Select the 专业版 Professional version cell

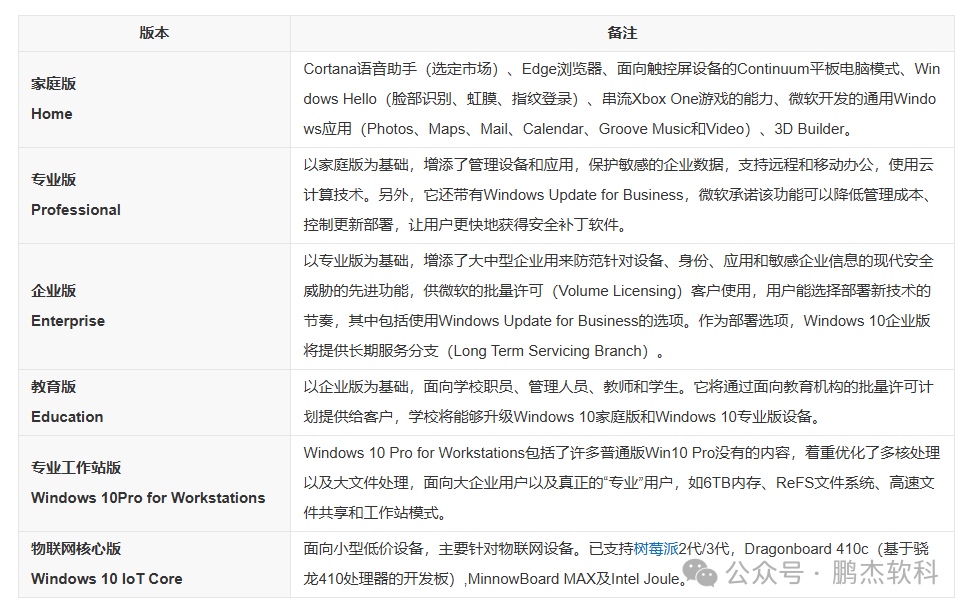pos(154,195)
